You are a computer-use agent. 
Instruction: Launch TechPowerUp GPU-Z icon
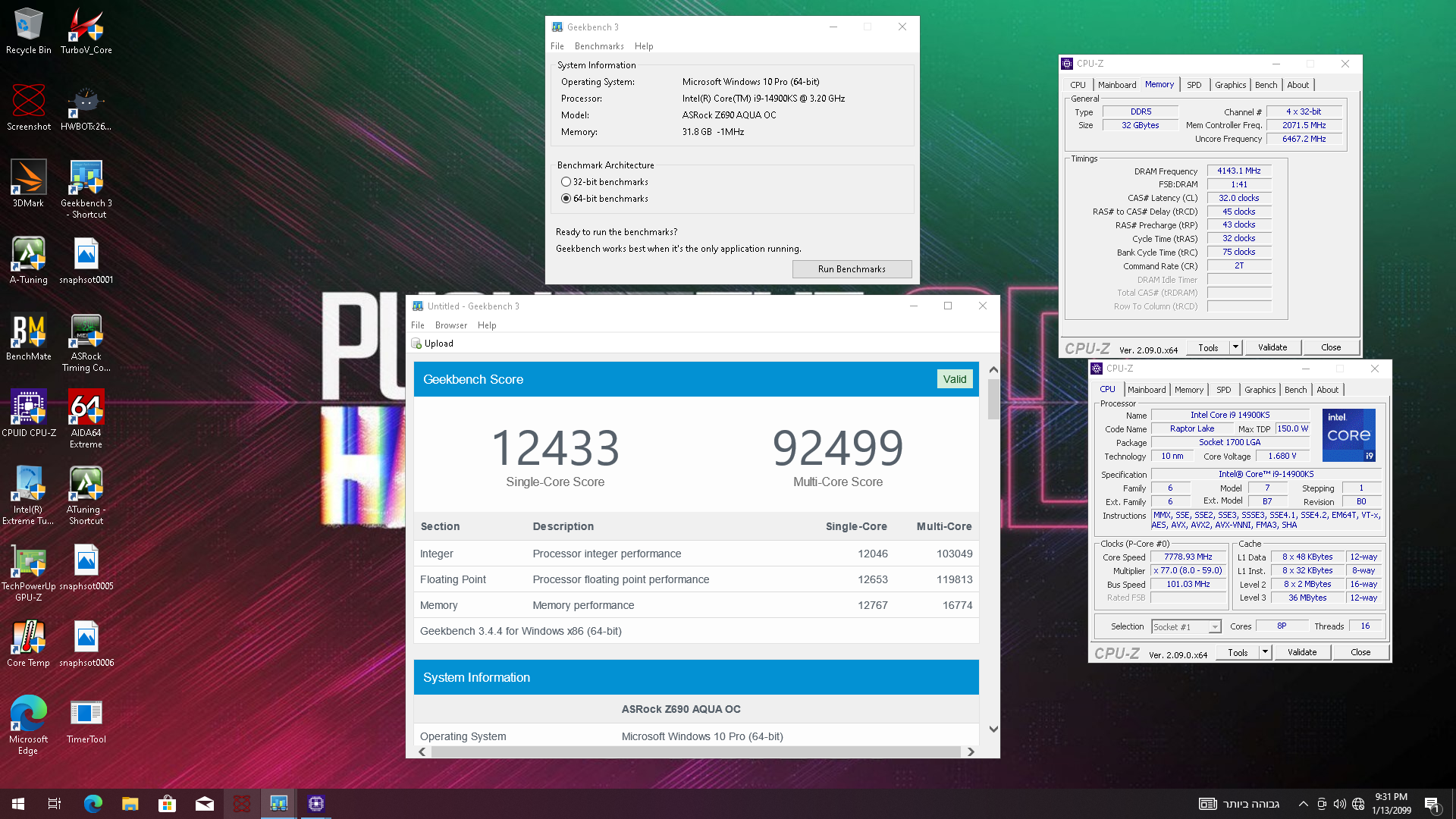point(29,573)
